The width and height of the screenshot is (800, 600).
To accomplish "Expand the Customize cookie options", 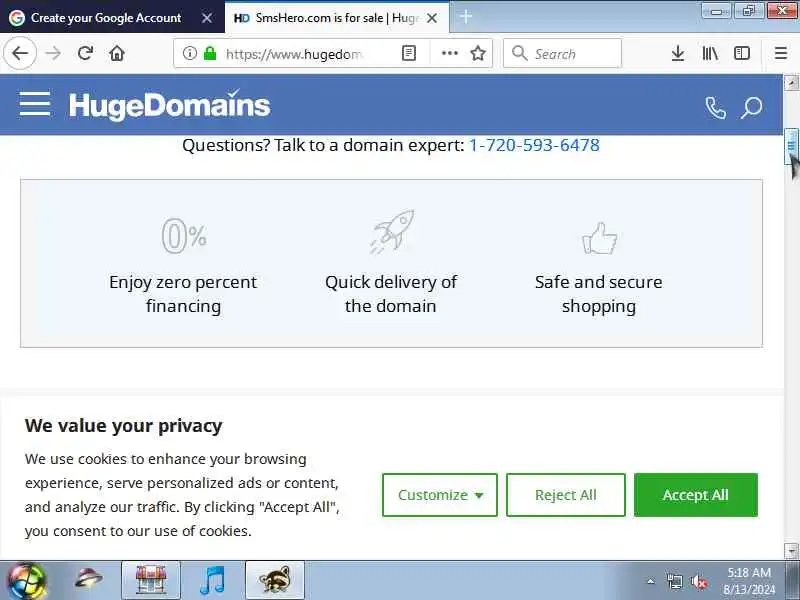I will click(440, 495).
